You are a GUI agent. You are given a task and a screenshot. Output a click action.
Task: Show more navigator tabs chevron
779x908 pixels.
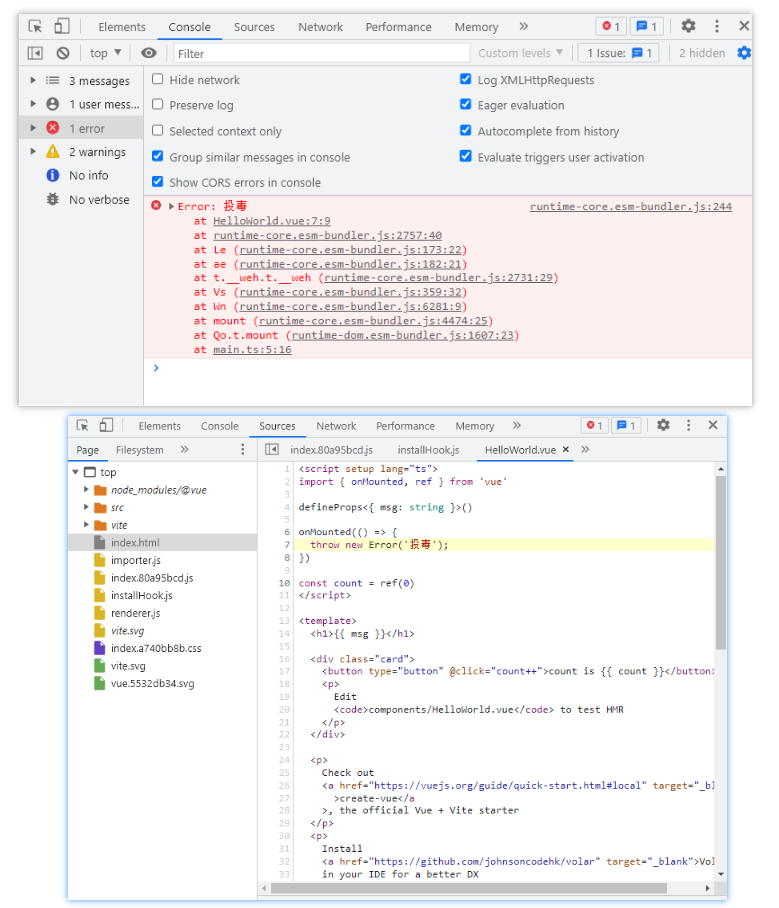pos(185,449)
